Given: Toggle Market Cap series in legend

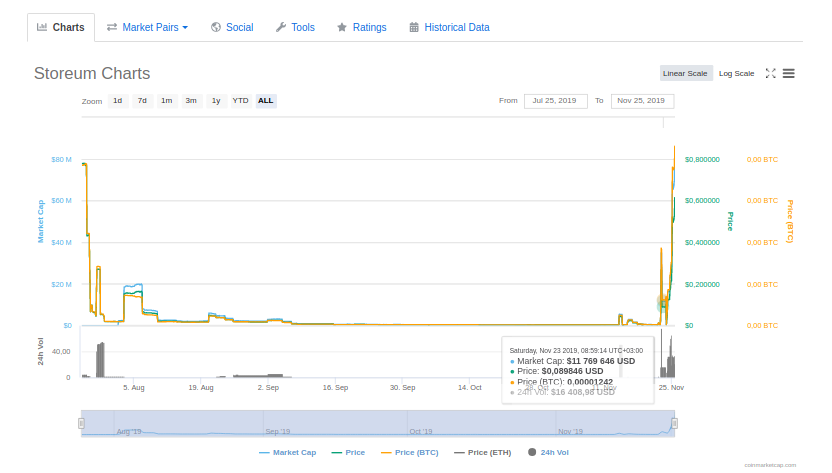Looking at the screenshot, I should pyautogui.click(x=288, y=453).
